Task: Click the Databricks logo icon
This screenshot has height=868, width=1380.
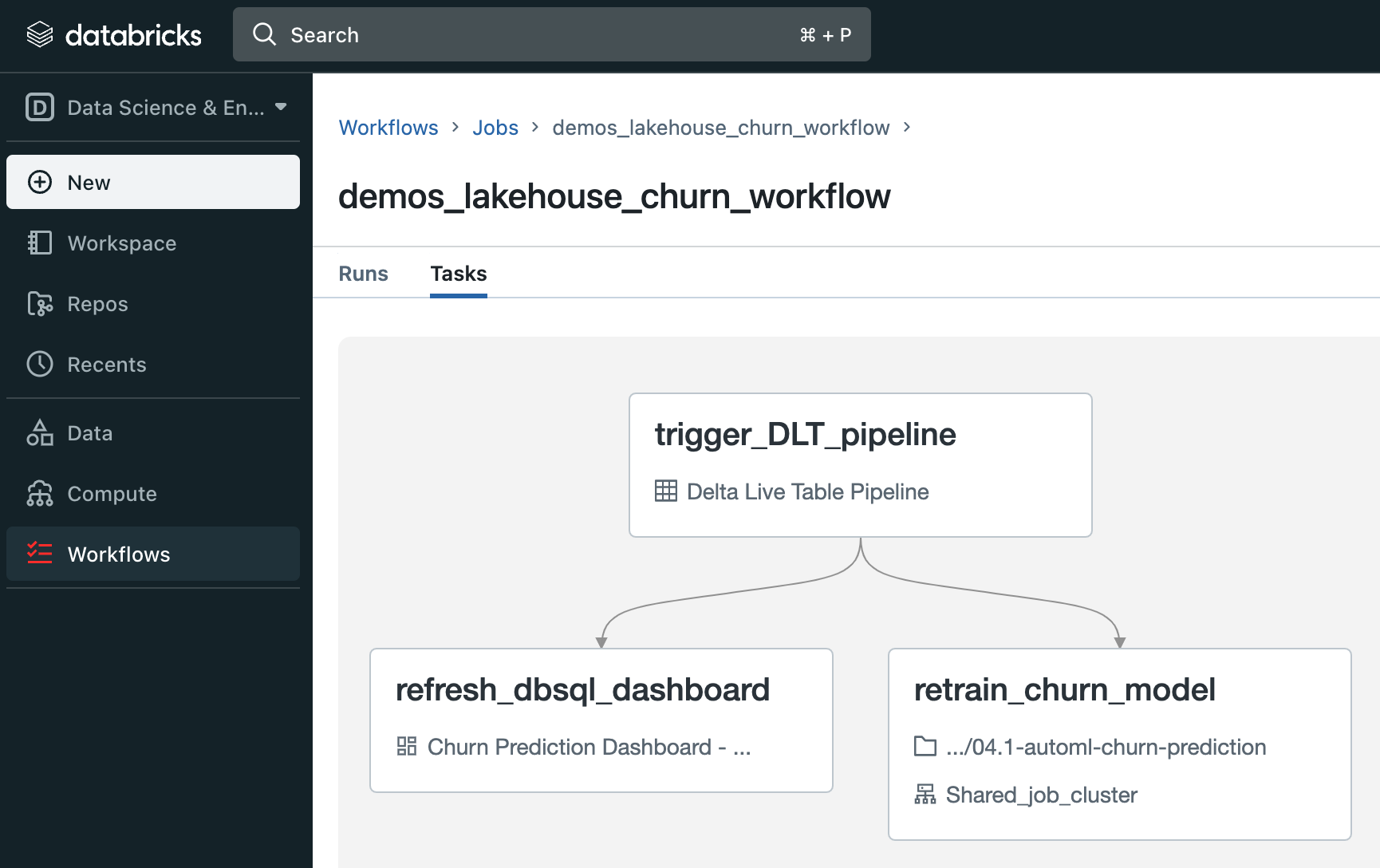Action: (x=40, y=34)
